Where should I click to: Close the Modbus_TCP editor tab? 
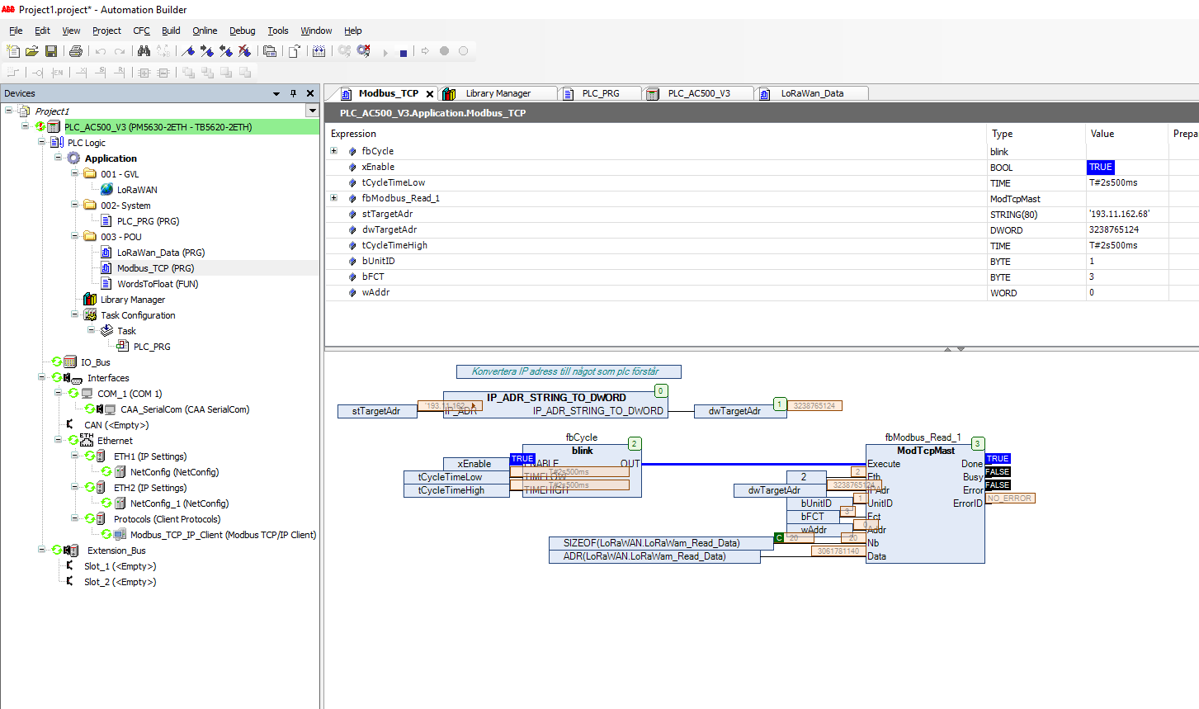pos(430,94)
